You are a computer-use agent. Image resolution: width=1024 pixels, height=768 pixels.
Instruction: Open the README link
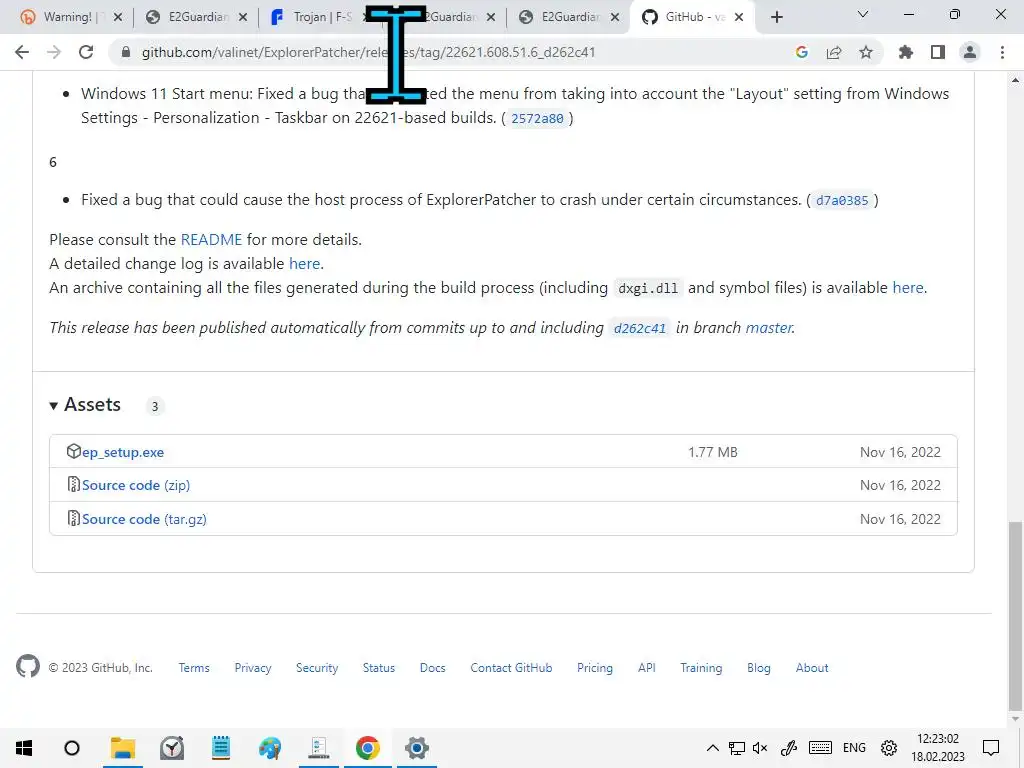coord(211,240)
